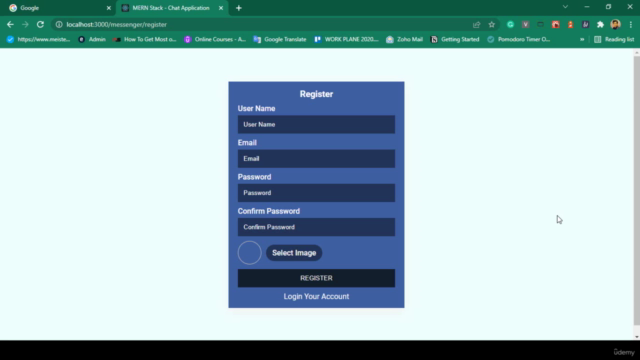Click the purple extension icon in toolbar
The height and width of the screenshot is (360, 640).
[x=585, y=24]
